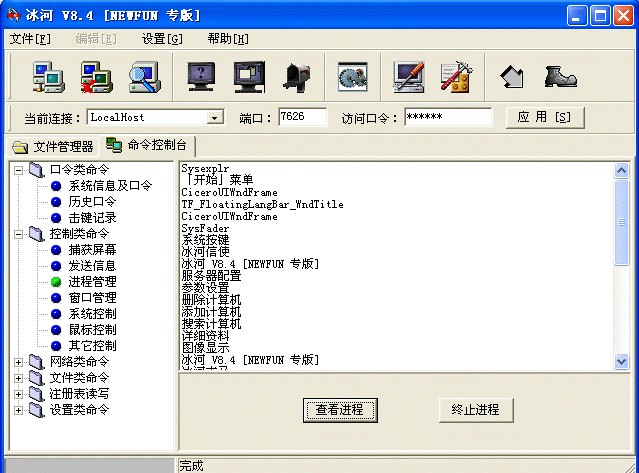This screenshot has width=639, height=473.
Task: Click the 口令类命令 folder icon
Action: [x=36, y=170]
